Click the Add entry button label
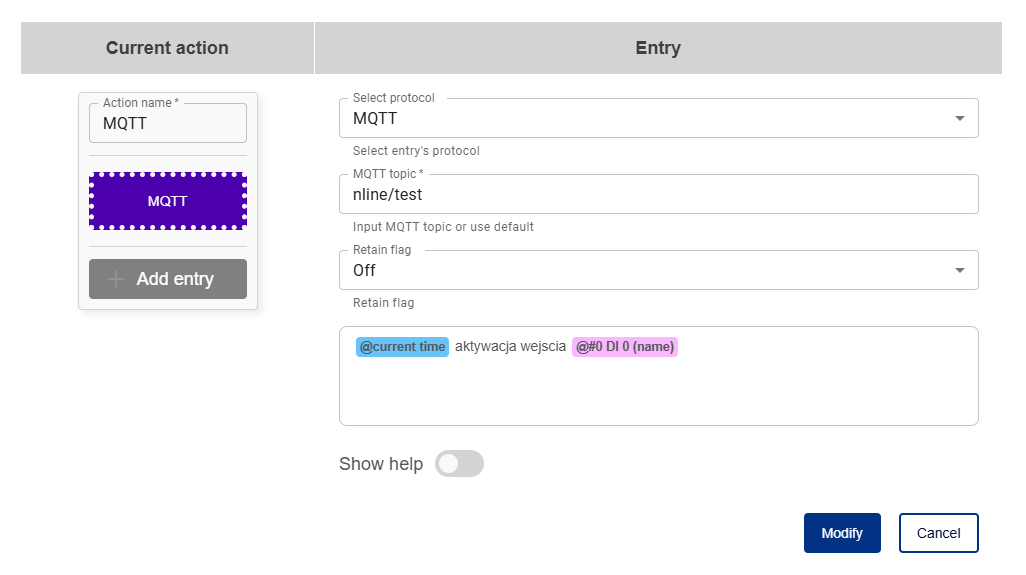 pyautogui.click(x=175, y=279)
